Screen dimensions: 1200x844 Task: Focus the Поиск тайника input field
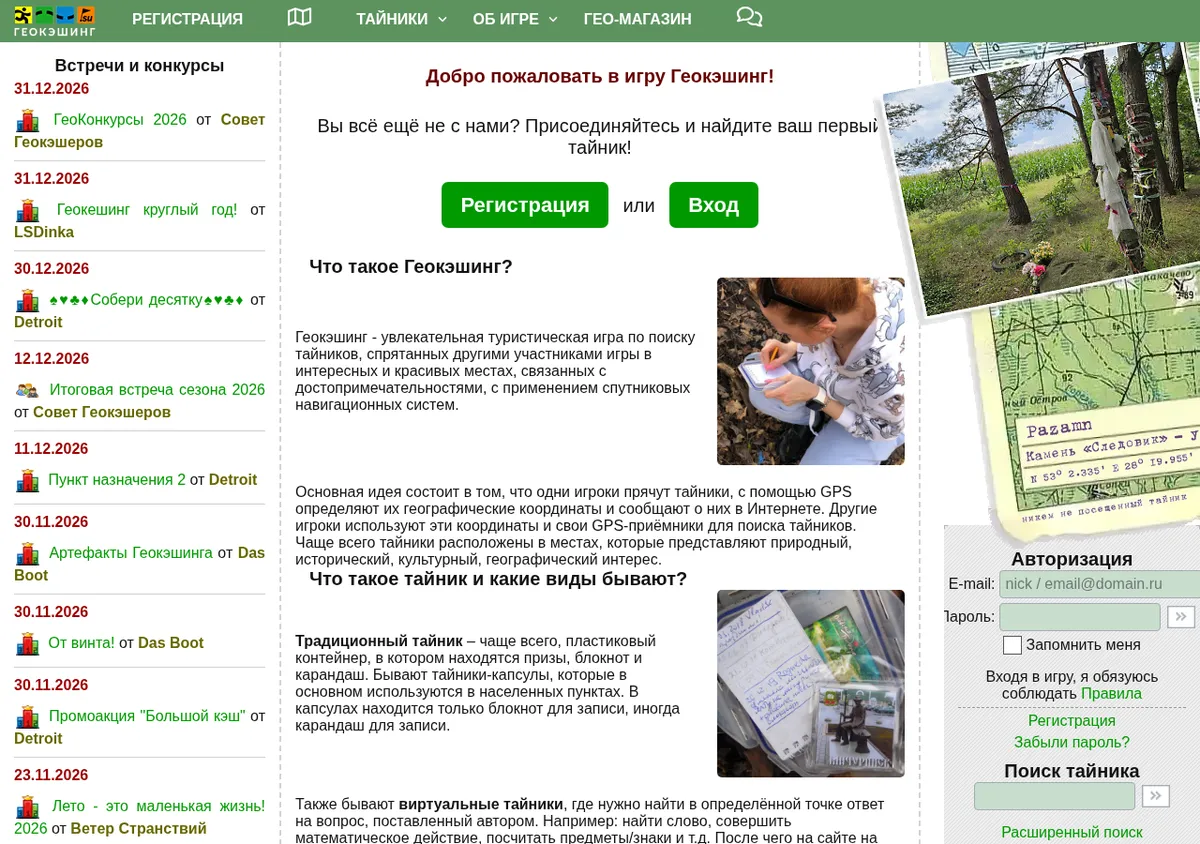pyautogui.click(x=1055, y=796)
